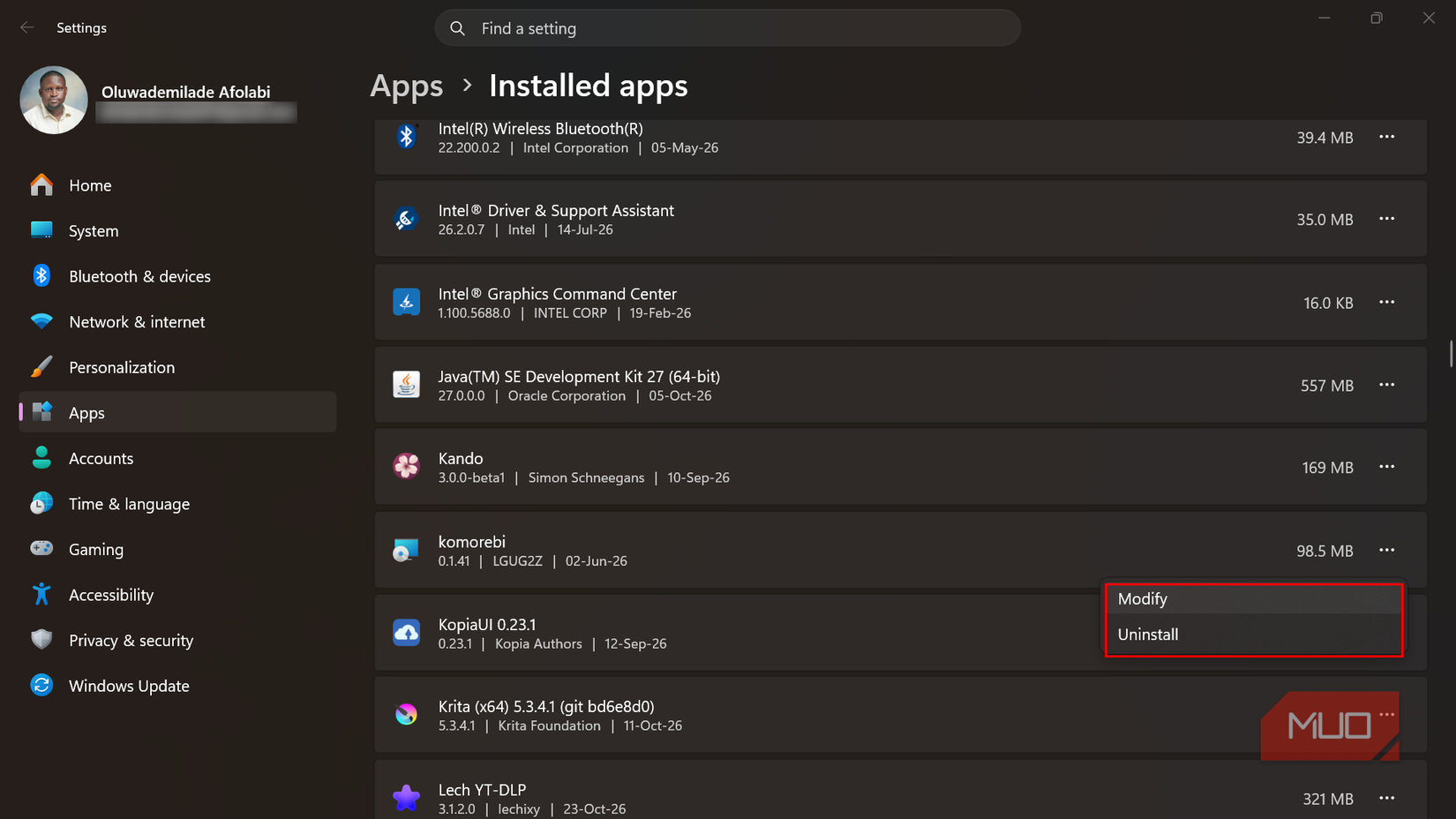Navigate to Network & internet

click(177, 322)
